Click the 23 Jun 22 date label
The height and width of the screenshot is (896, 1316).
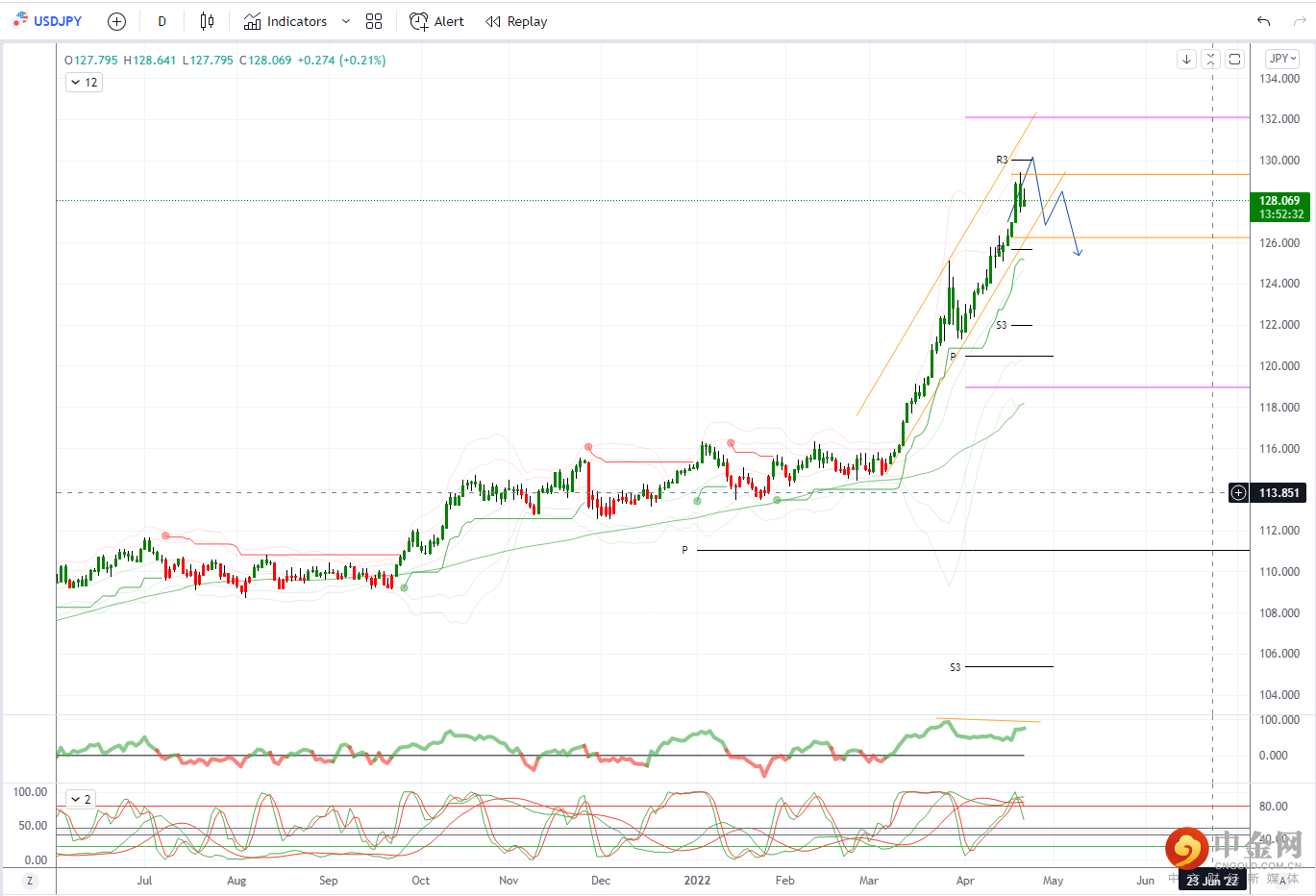point(1212,881)
